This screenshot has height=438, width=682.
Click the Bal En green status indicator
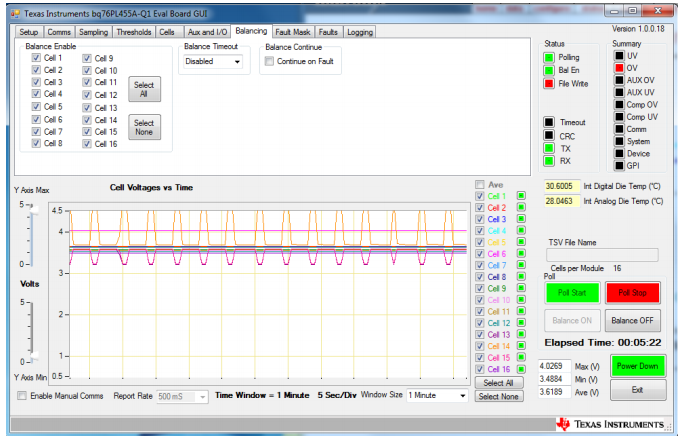coord(549,70)
